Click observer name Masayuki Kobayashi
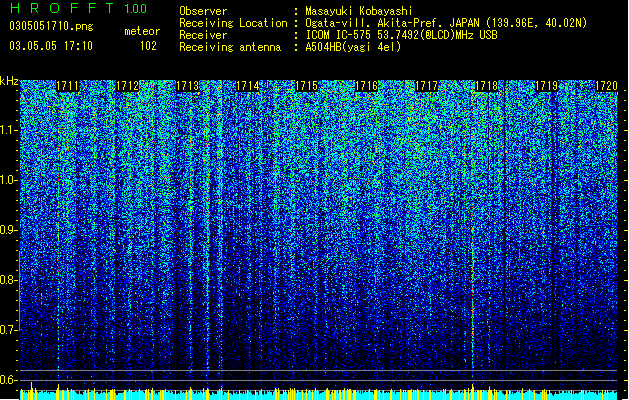Viewport: 629px width, 400px height. 359,11
